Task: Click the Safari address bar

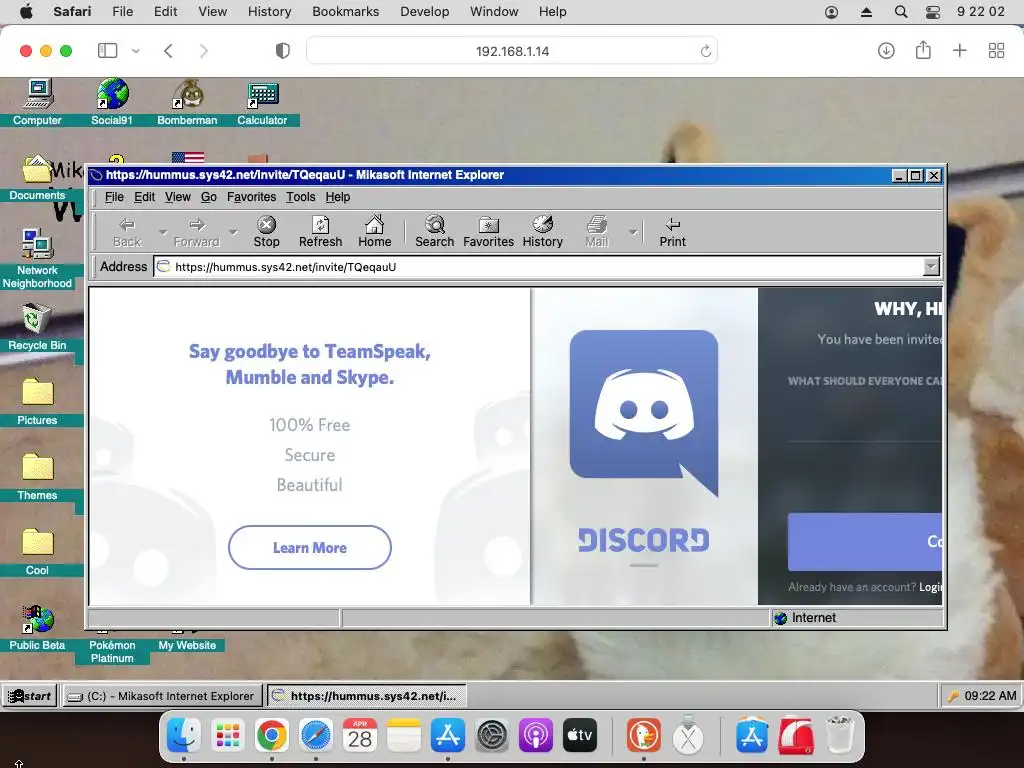Action: tap(512, 51)
